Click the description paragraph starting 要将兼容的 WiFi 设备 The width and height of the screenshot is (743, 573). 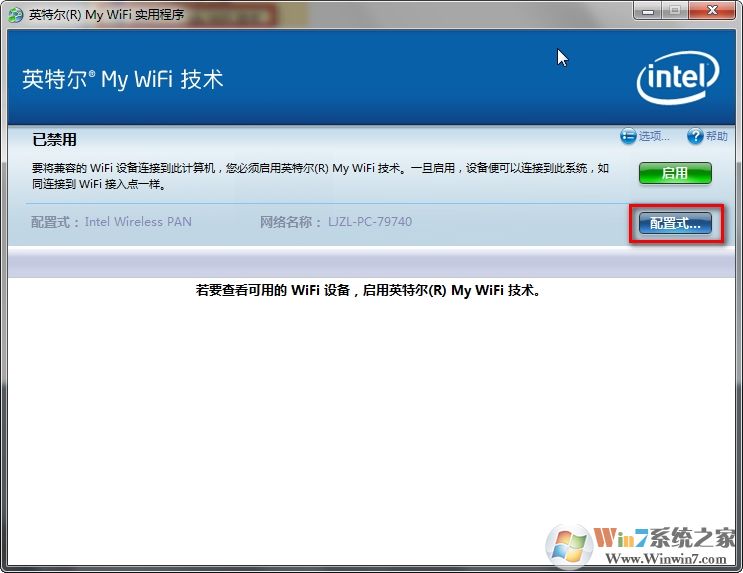point(320,176)
